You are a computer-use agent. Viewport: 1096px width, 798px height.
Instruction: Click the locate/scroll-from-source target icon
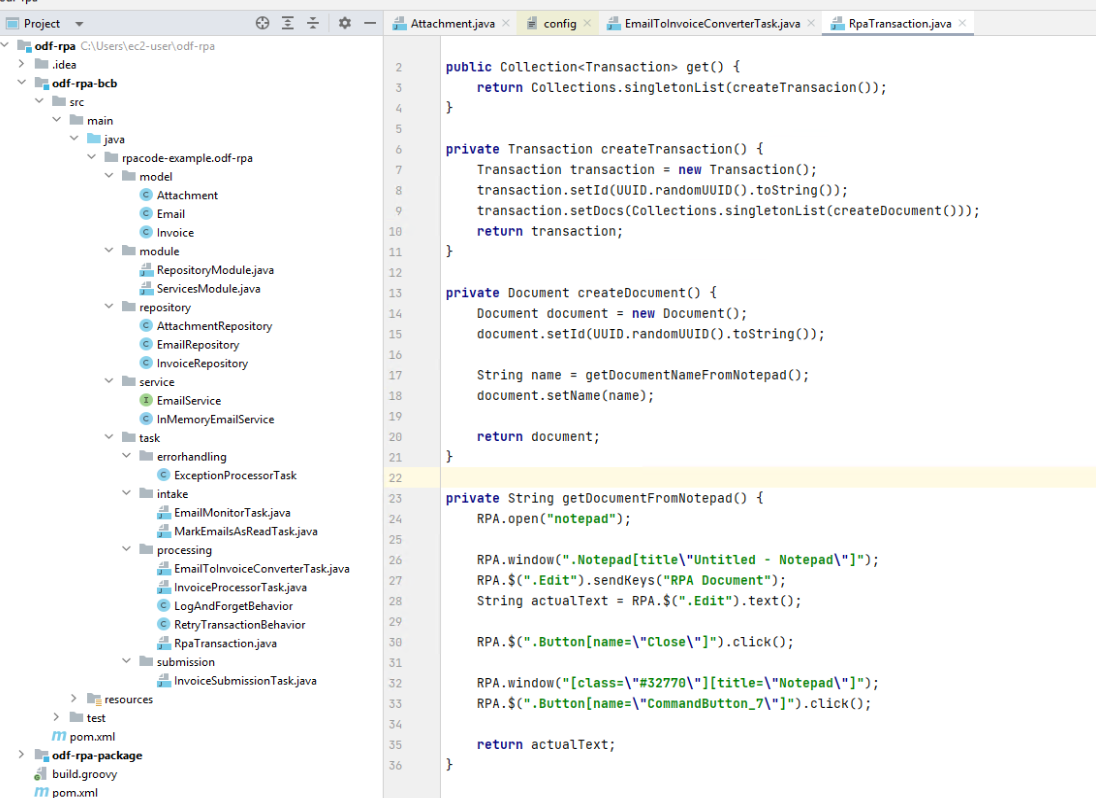[262, 23]
